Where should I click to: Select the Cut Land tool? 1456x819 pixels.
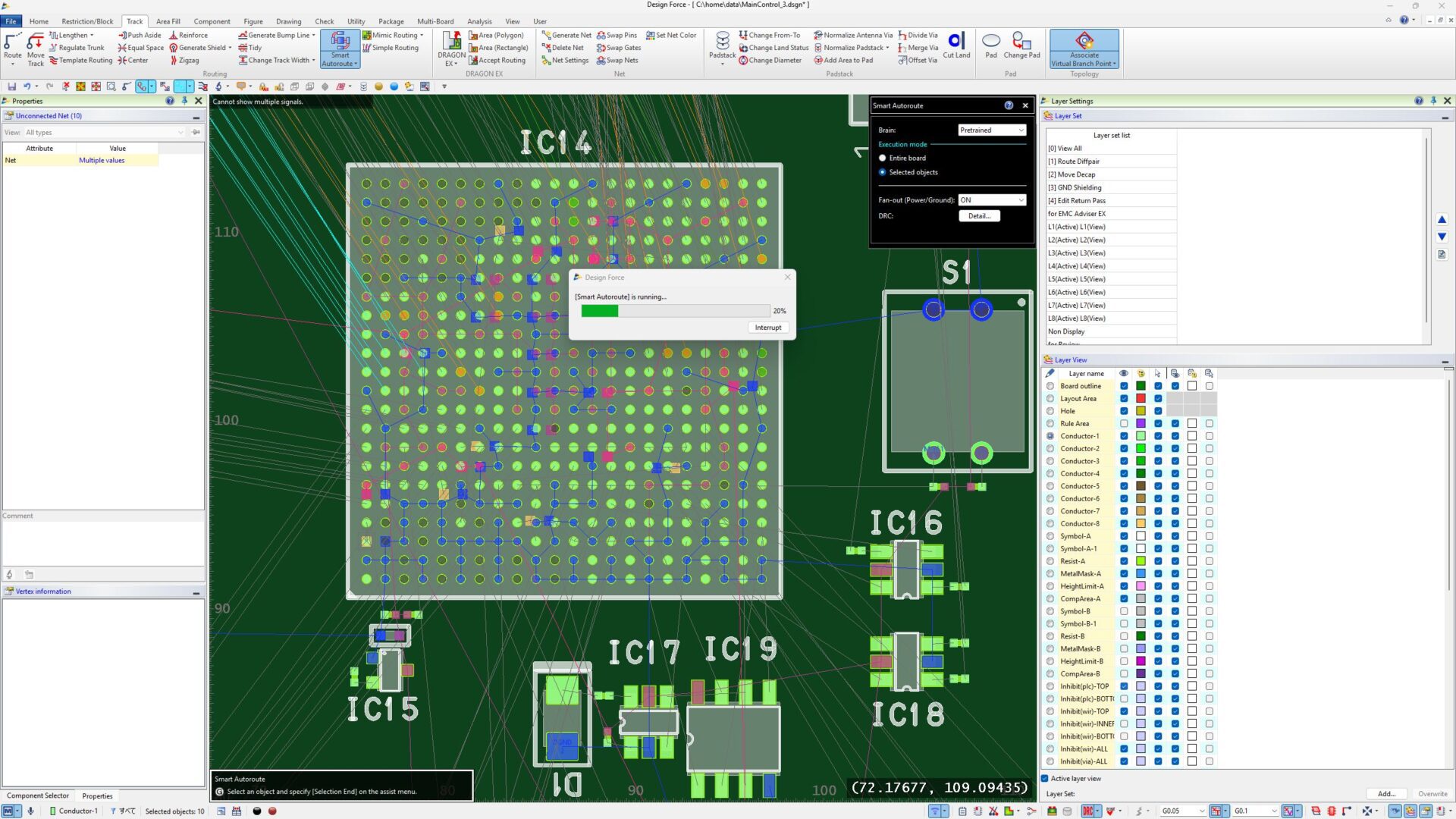(956, 45)
